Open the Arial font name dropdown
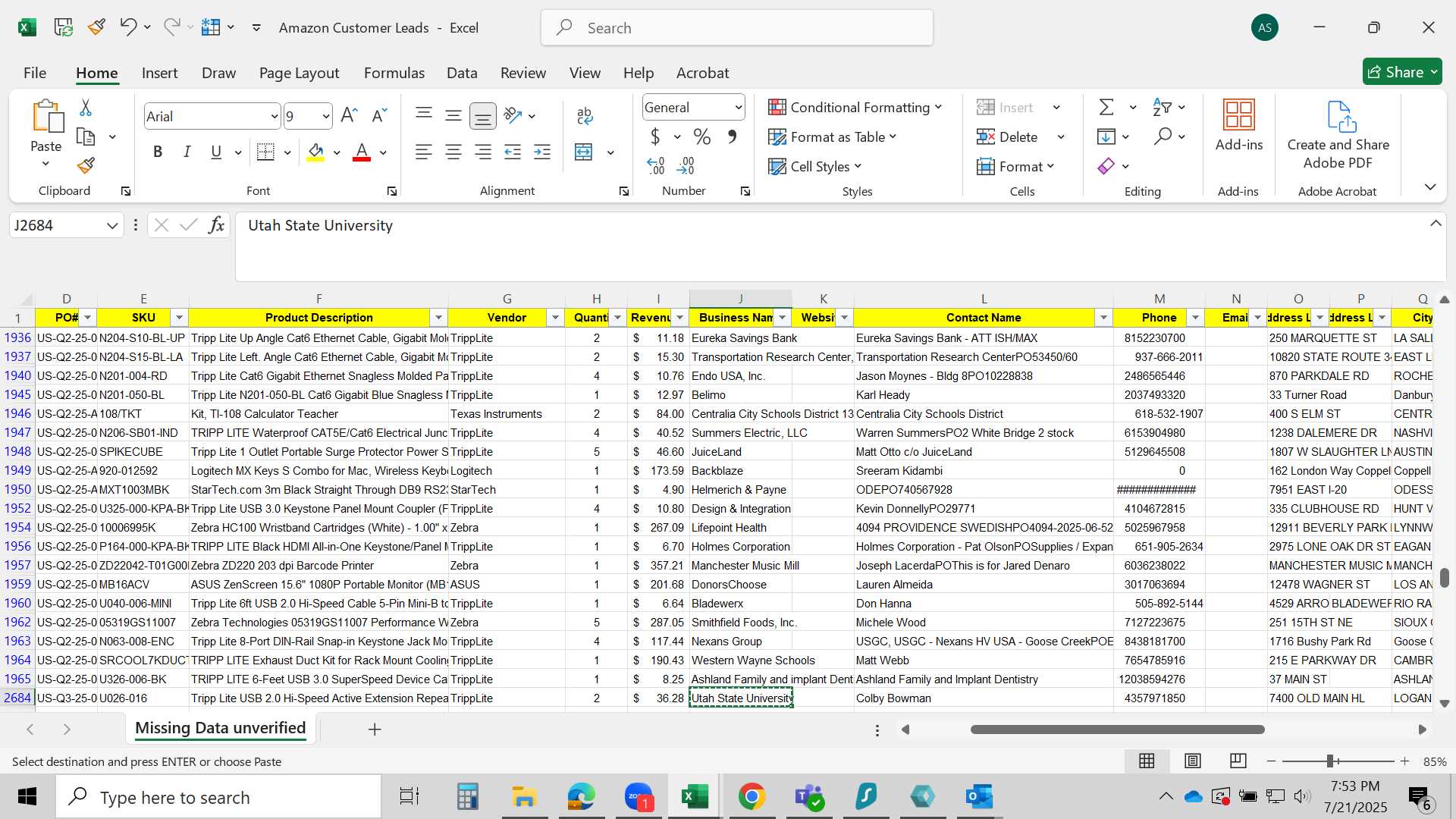1456x819 pixels. (274, 116)
